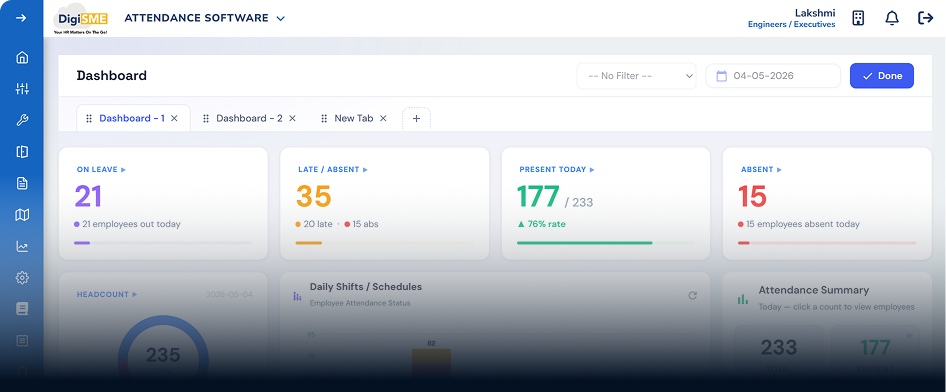Switch to New Tab
This screenshot has width=946, height=392.
pos(354,118)
